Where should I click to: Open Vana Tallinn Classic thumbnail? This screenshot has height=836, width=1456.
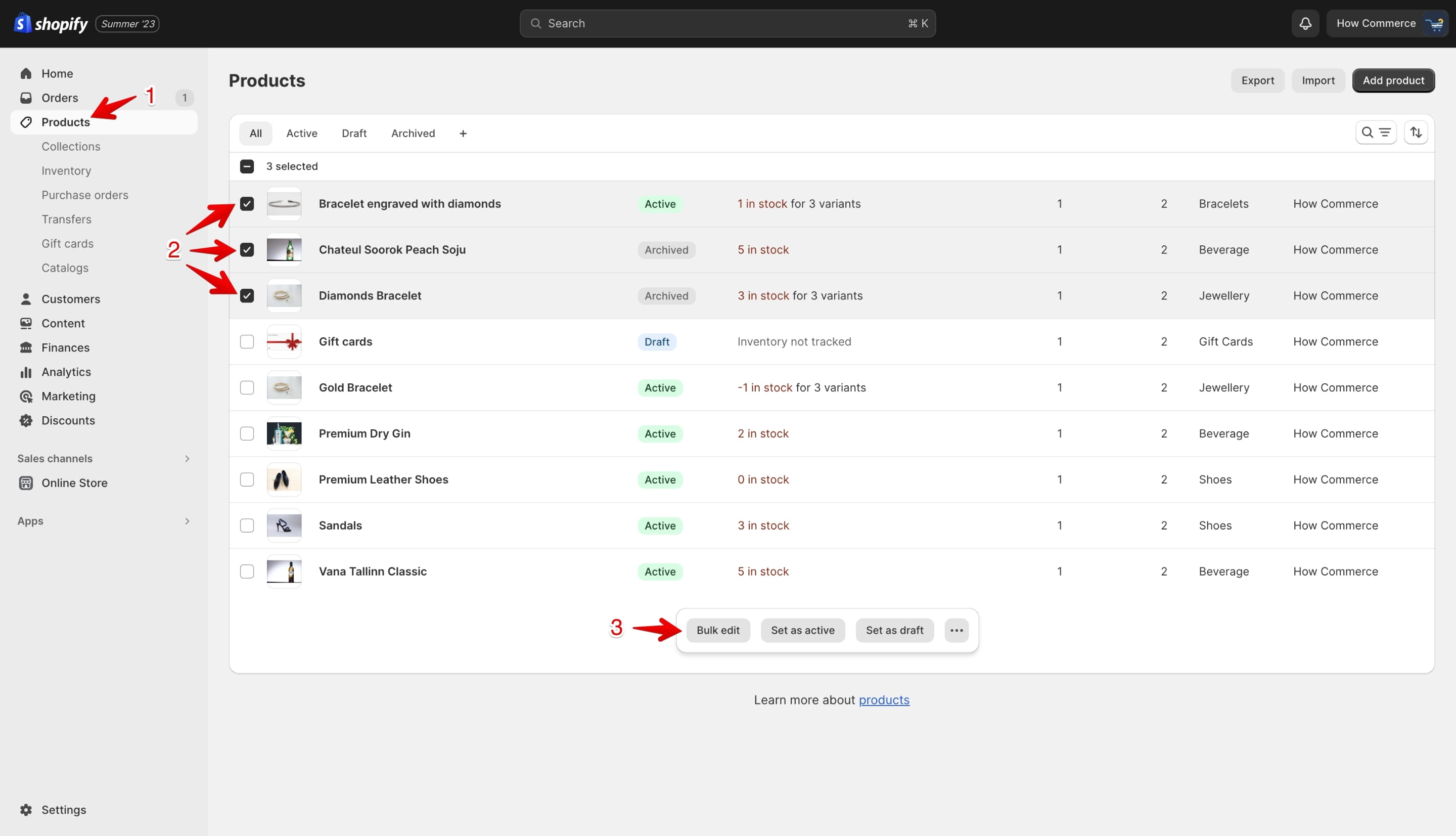284,571
